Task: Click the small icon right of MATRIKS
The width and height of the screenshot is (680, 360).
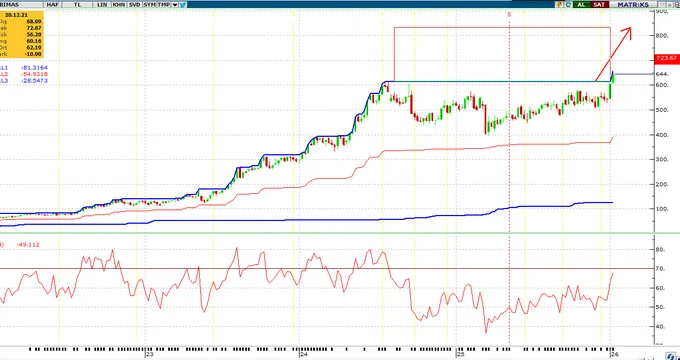Action: click(662, 4)
